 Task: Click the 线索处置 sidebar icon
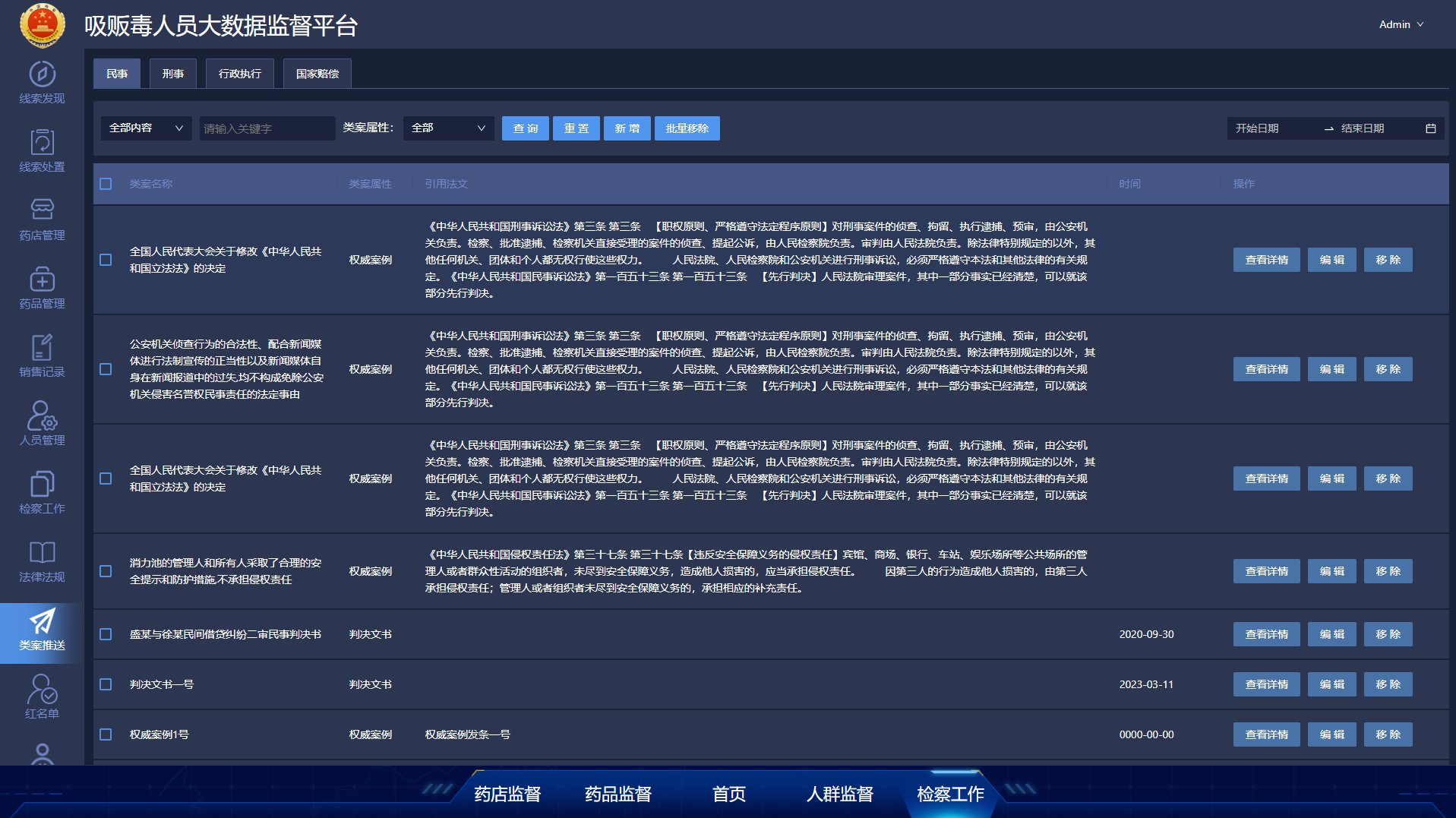pos(42,143)
